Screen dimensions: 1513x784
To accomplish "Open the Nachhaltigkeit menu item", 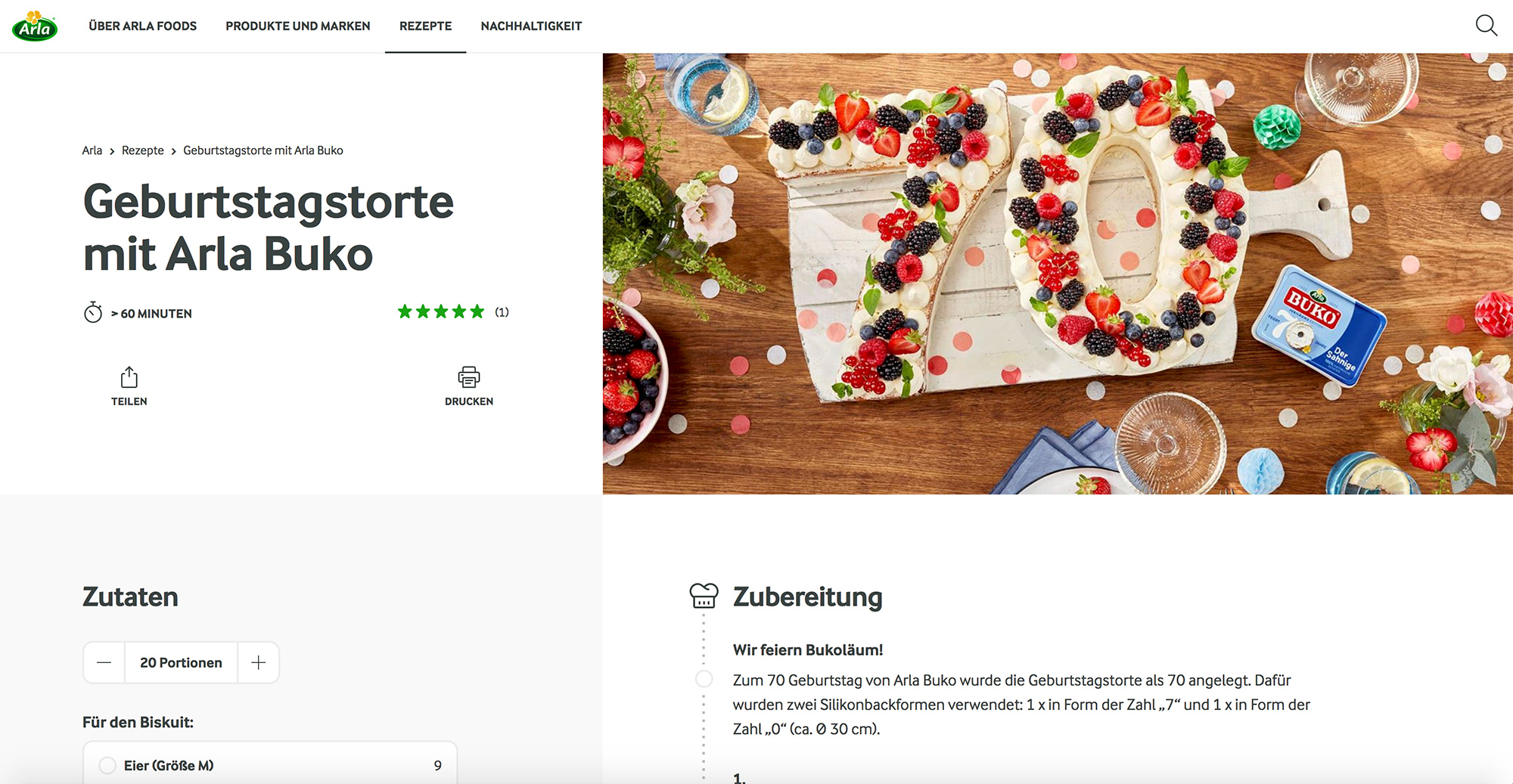I will [531, 26].
